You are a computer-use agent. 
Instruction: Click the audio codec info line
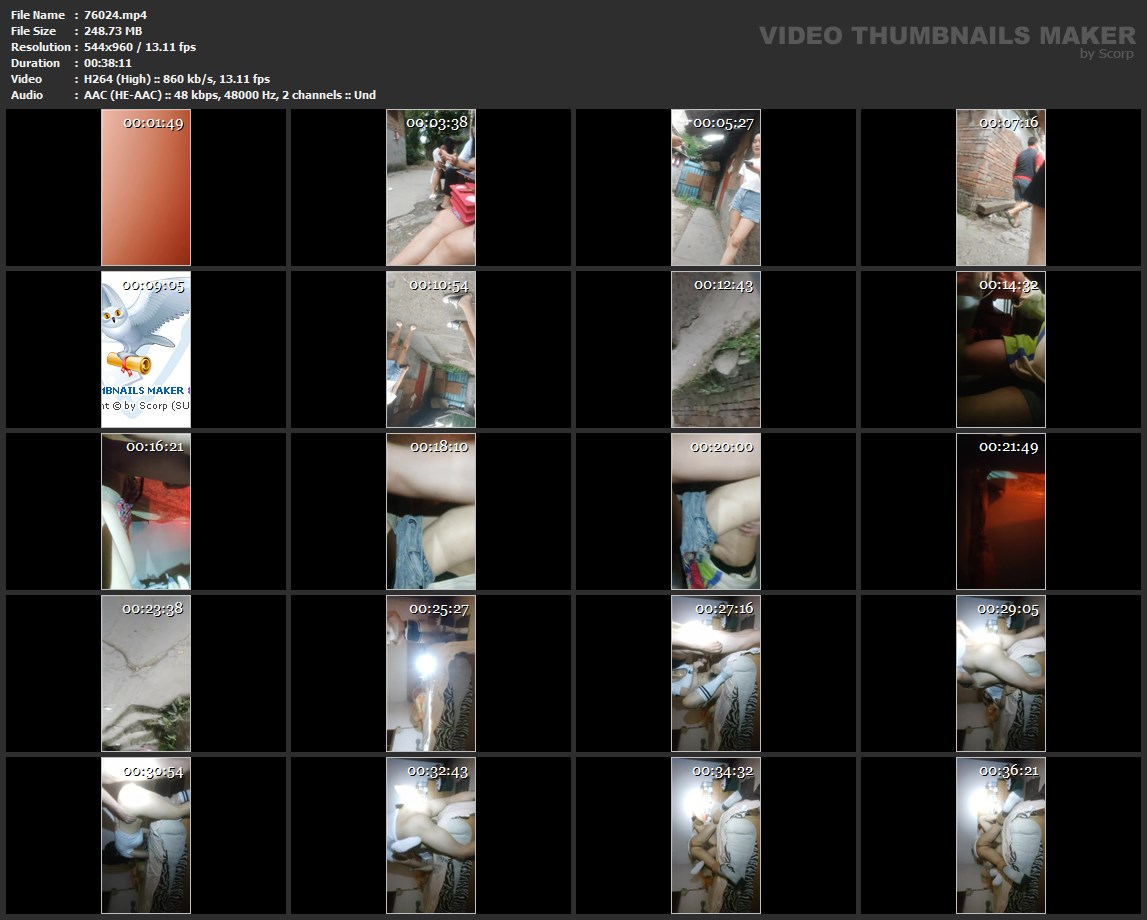tap(230, 95)
